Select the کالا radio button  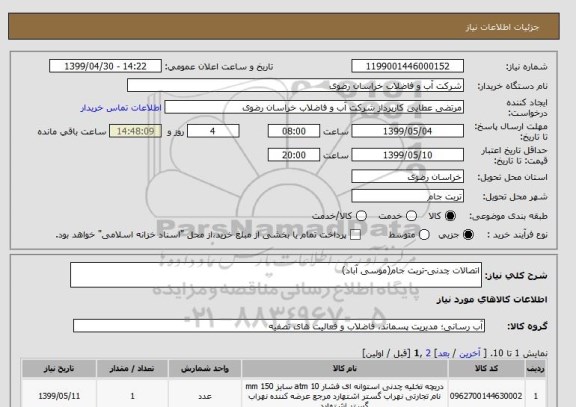point(450,216)
